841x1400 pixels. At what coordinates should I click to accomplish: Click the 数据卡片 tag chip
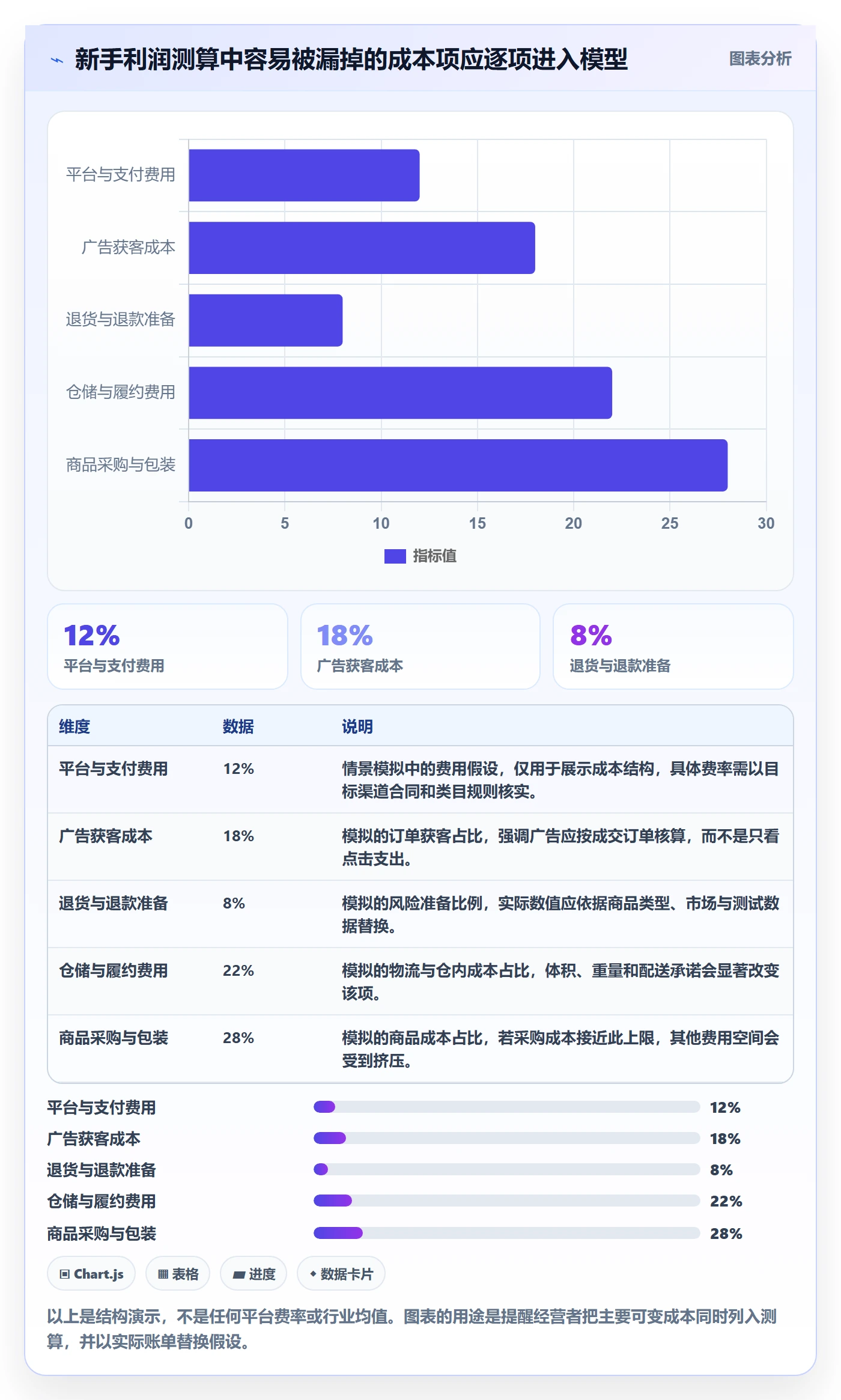341,1274
